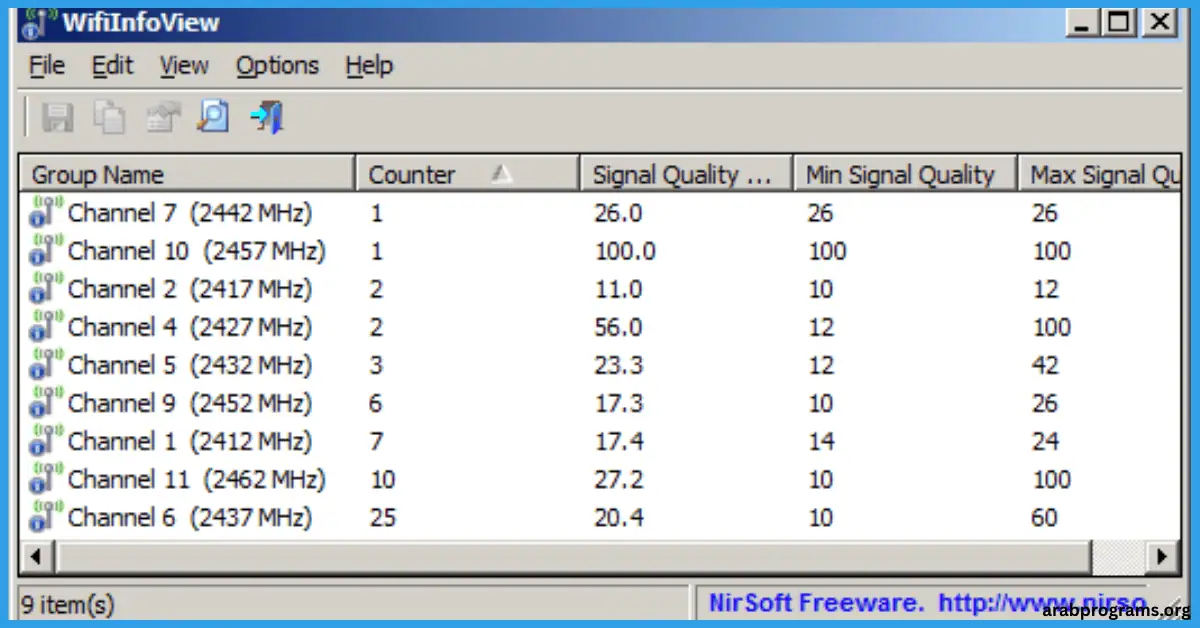
Task: Sort by the Signal Quality column header
Action: pyautogui.click(x=686, y=175)
